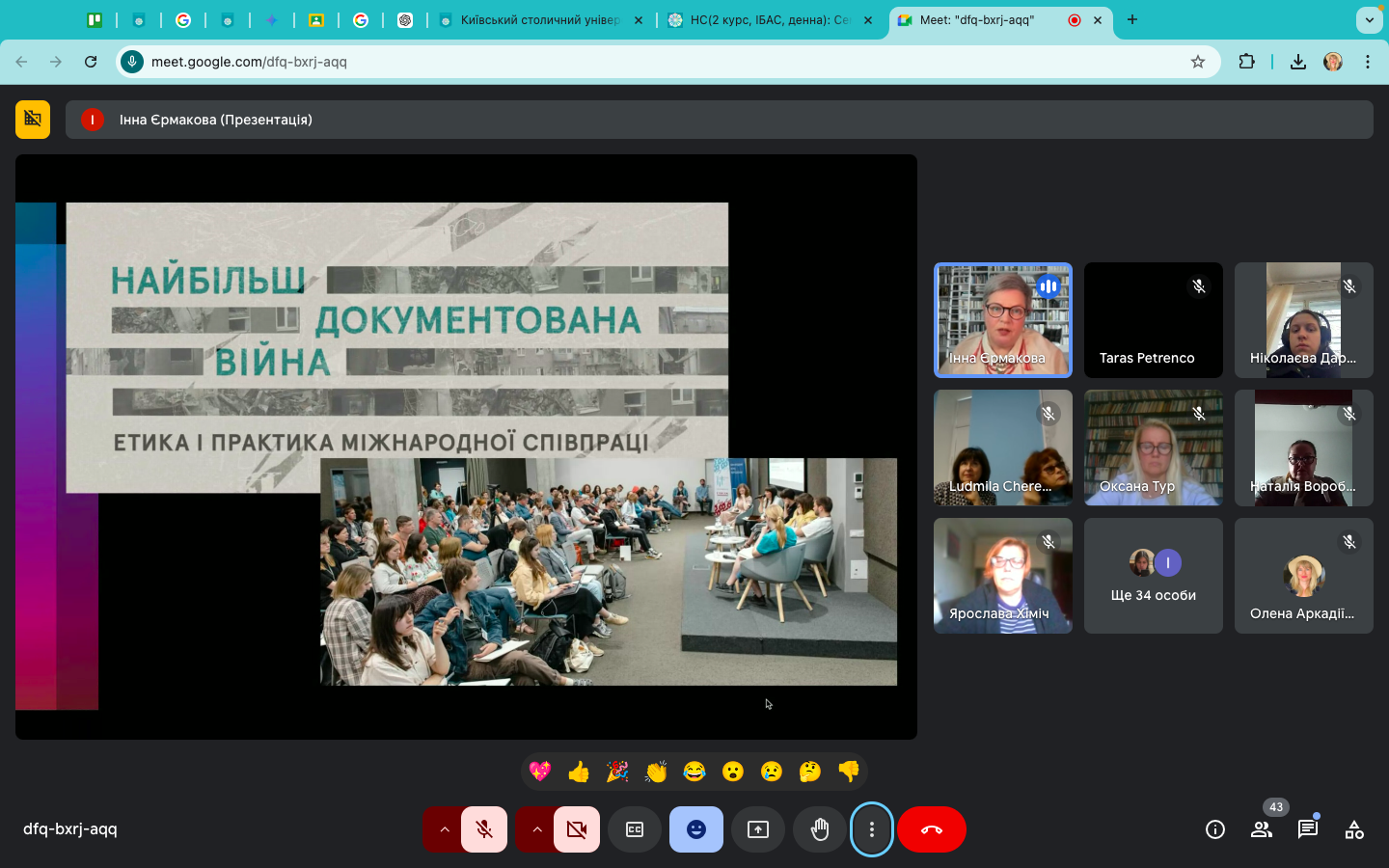Expand video settings arrow beside camera

coord(536,829)
